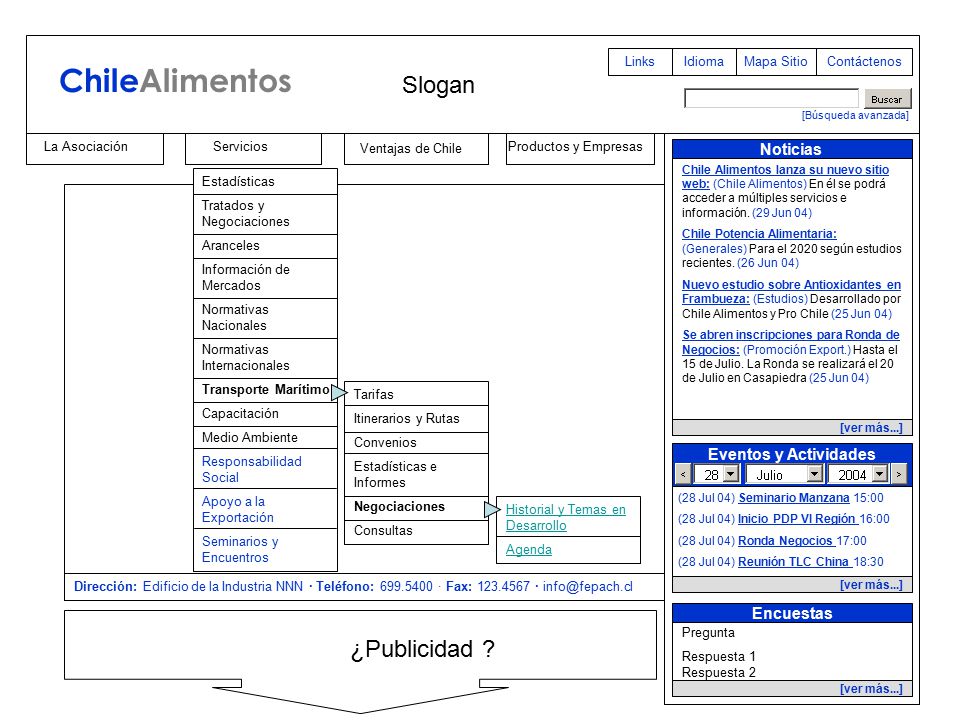The width and height of the screenshot is (960, 720).
Task: Open Inicio PDP VI Región event link
Action: [797, 519]
